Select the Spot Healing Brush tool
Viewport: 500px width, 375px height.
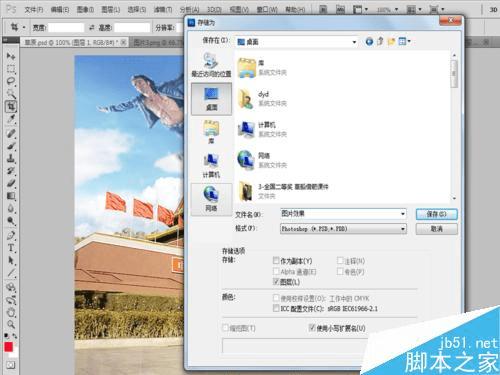pos(11,134)
